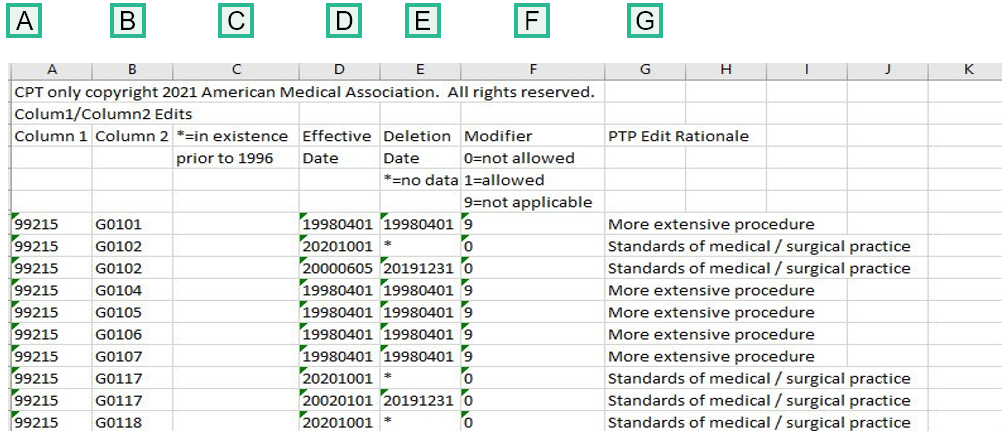Click the 'PTP Edit Rationale' header cell

[678, 136]
